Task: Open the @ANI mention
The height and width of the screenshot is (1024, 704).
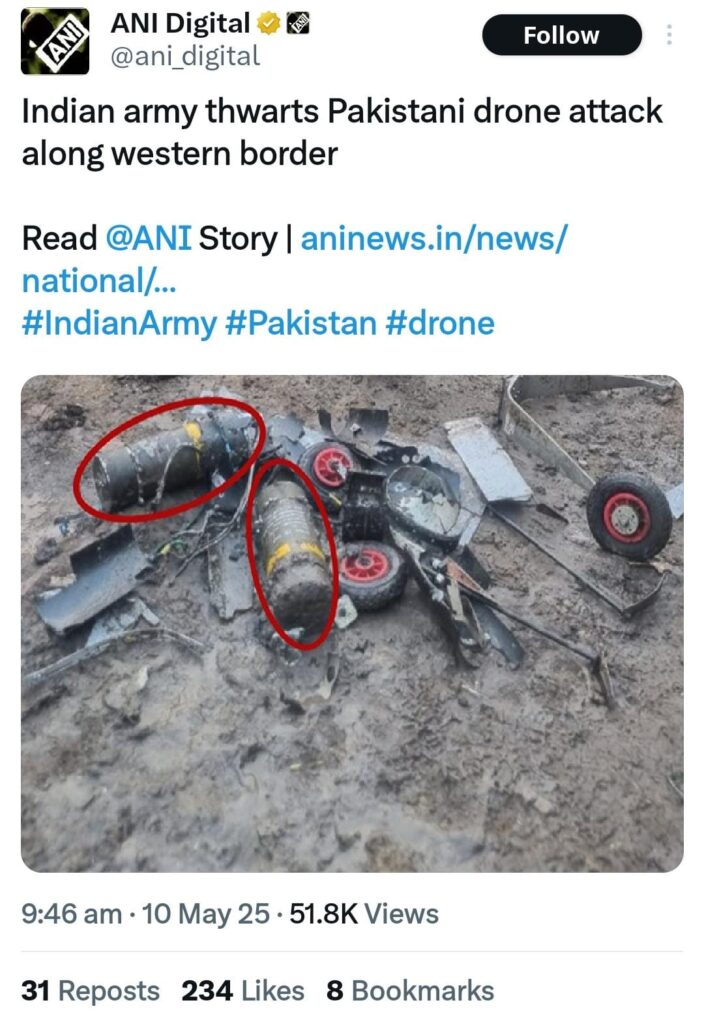Action: coord(148,238)
